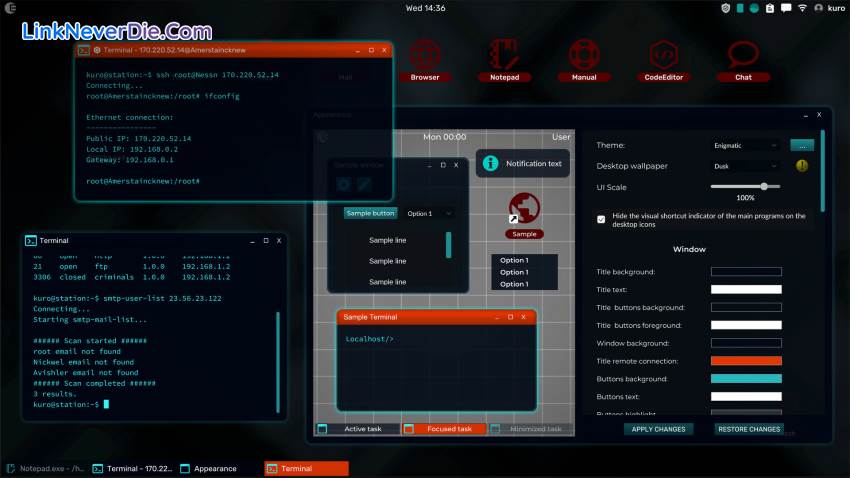850x478 pixels.
Task: Switch to Appearance in the taskbar
Action: 215,468
